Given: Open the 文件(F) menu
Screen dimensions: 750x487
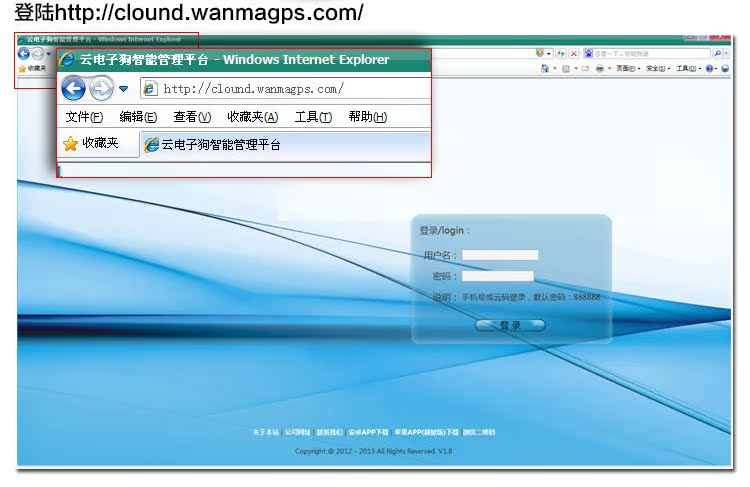Looking at the screenshot, I should [84, 117].
